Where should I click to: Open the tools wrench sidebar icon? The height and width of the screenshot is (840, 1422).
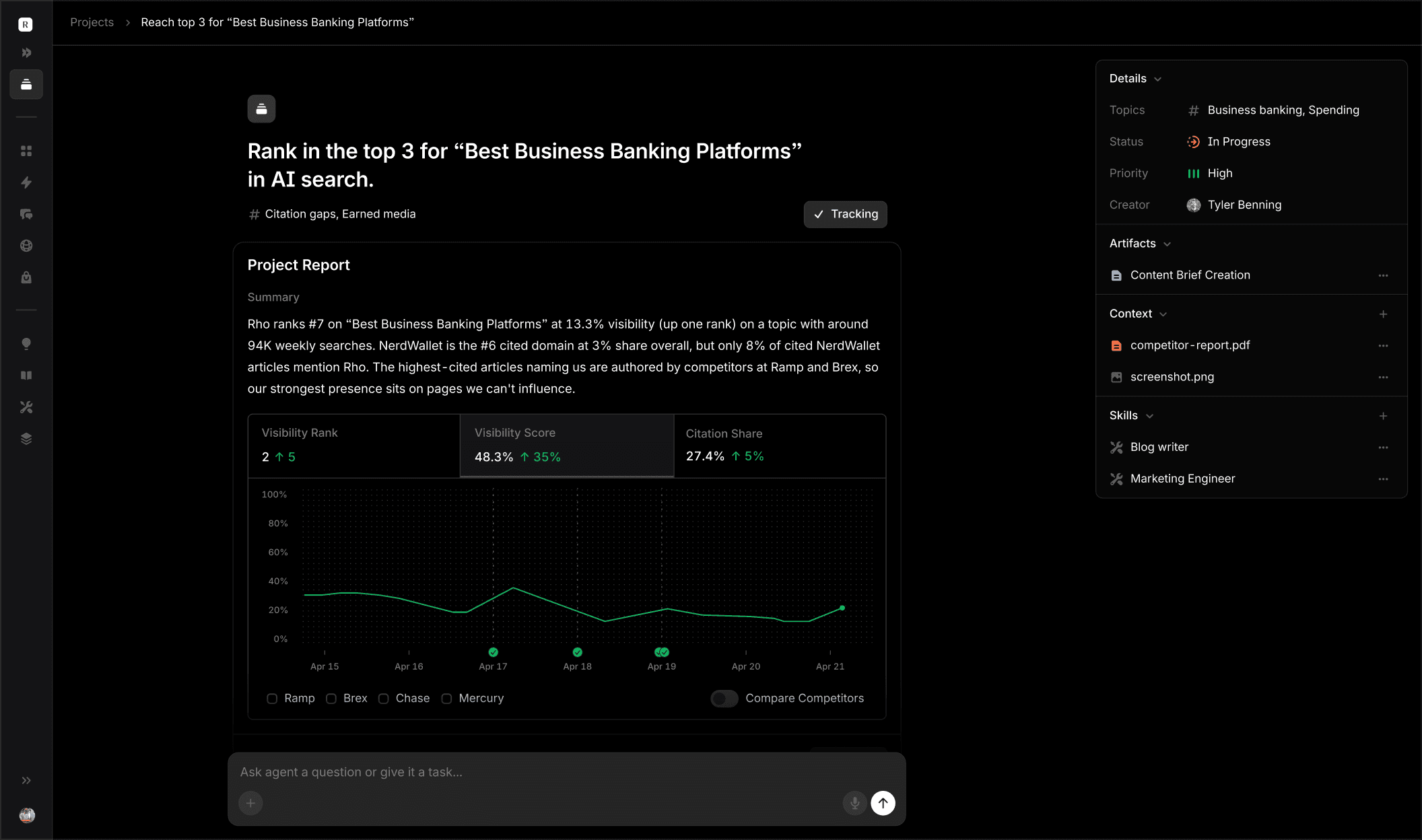26,407
